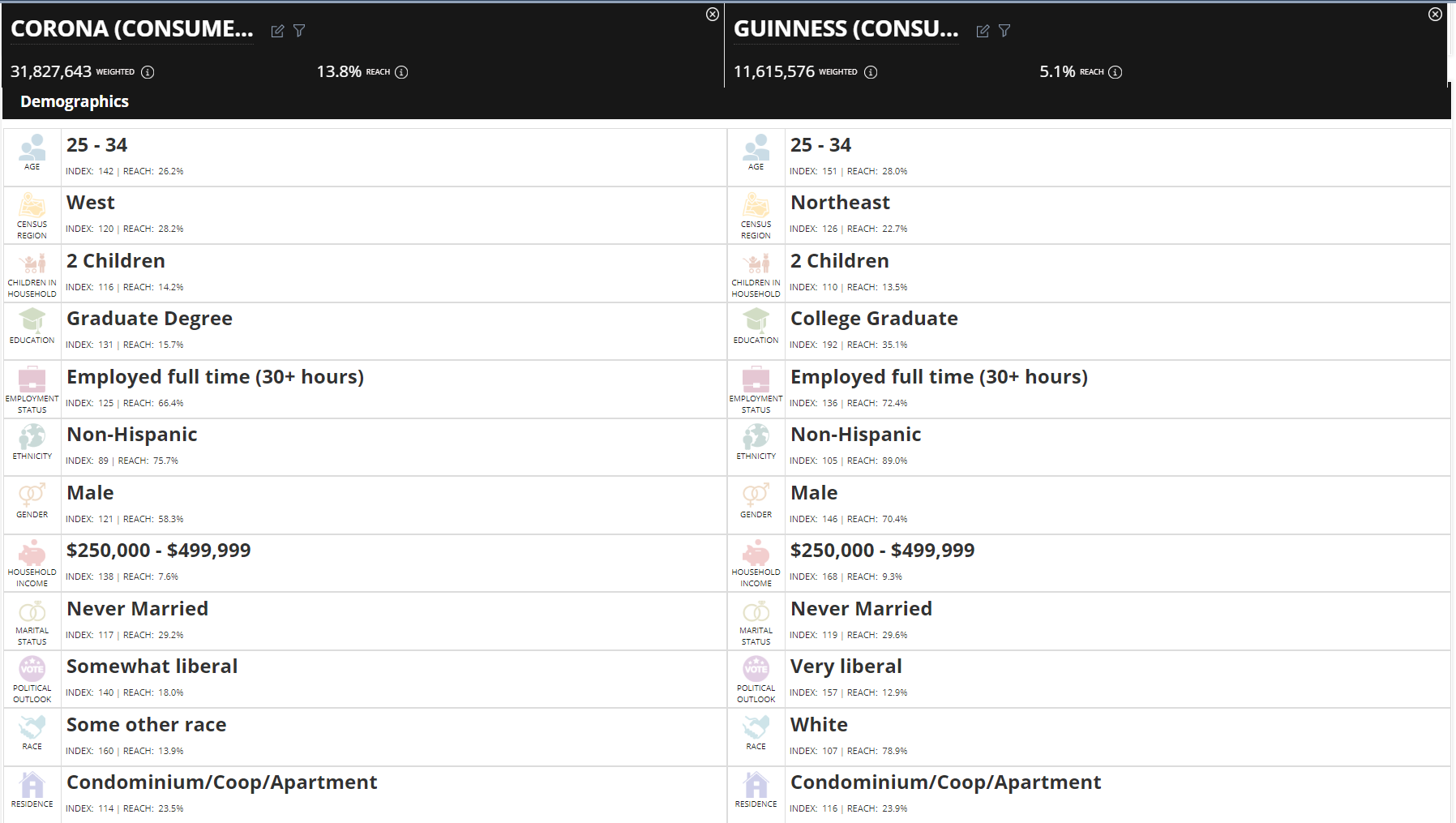The height and width of the screenshot is (823, 1456).
Task: Click Corona Census Region map icon
Action: pos(32,205)
